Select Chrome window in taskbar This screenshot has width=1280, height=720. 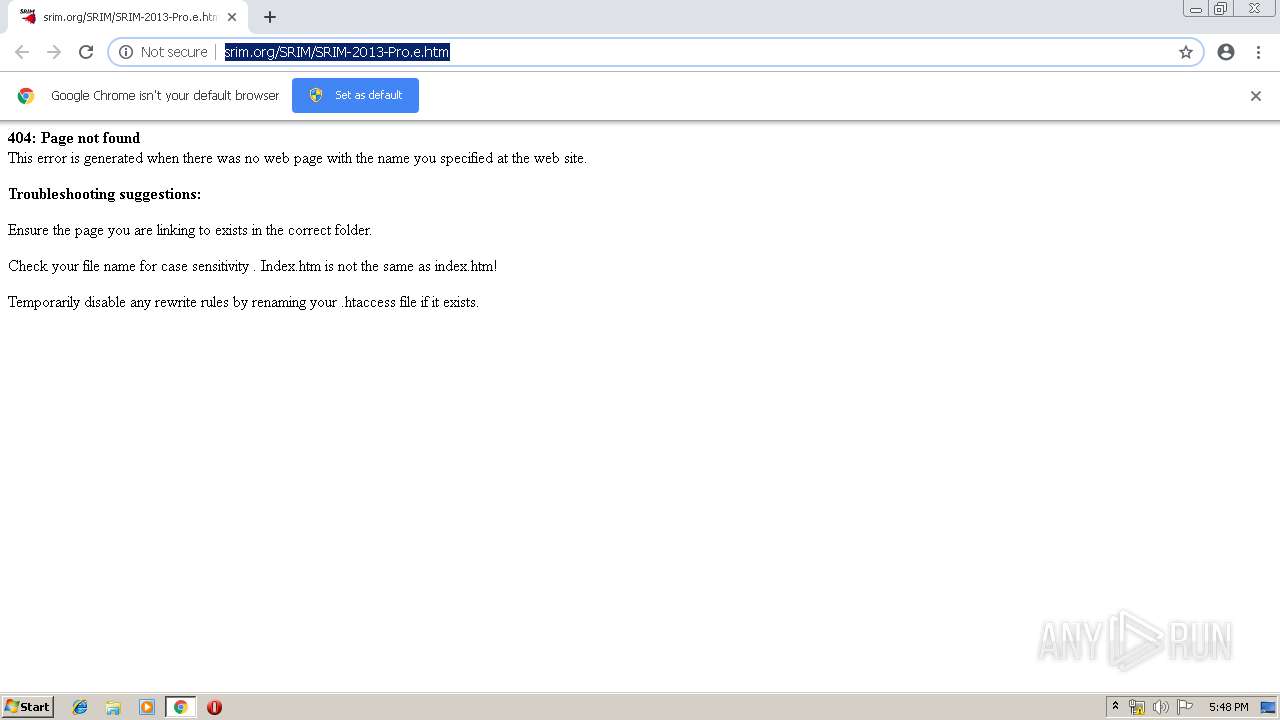coord(180,707)
